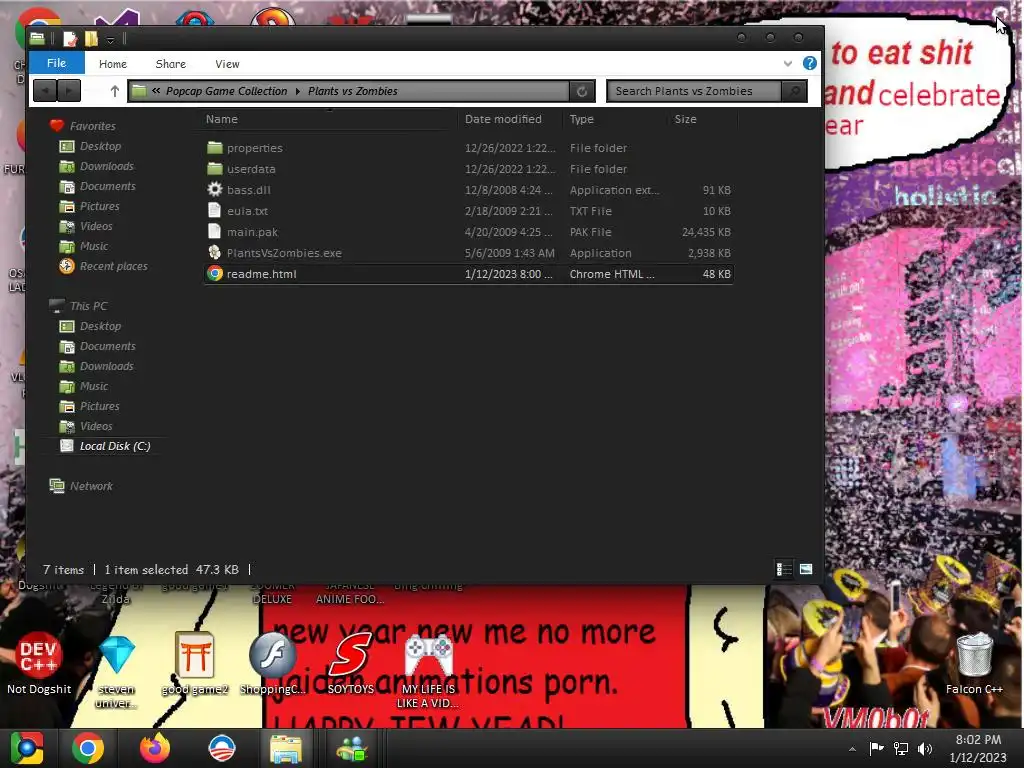Sort by Date modified column header
Viewport: 1024px width, 768px height.
coord(503,119)
